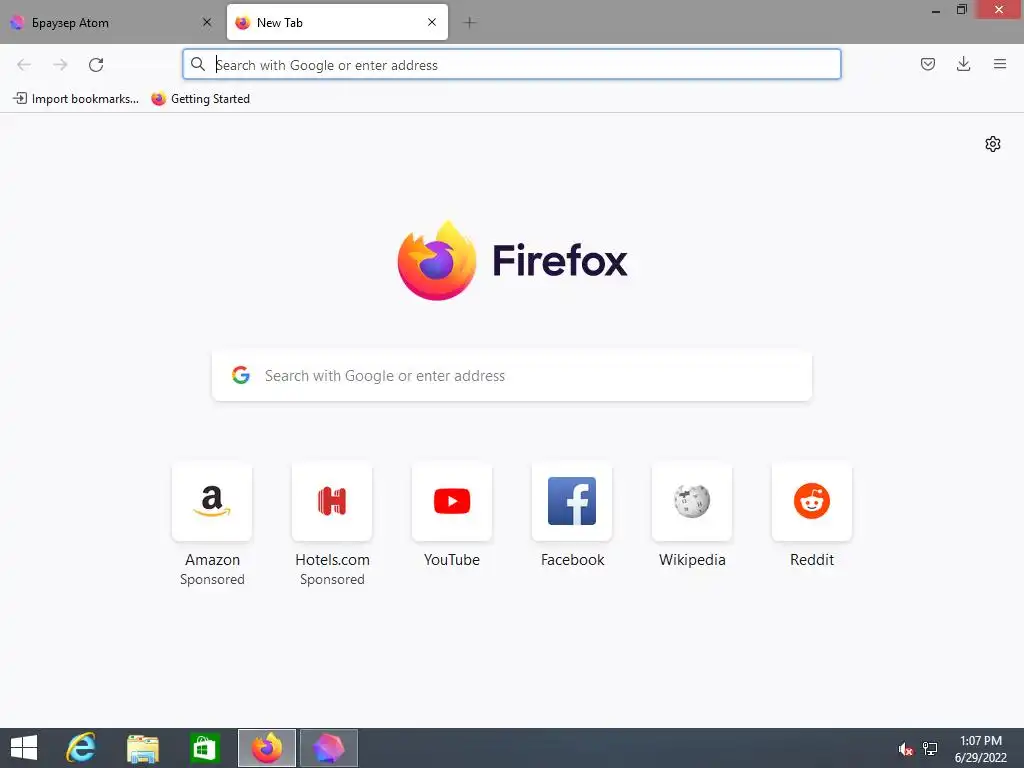1024x768 pixels.
Task: Open the Windows Start button
Action: tap(24, 748)
